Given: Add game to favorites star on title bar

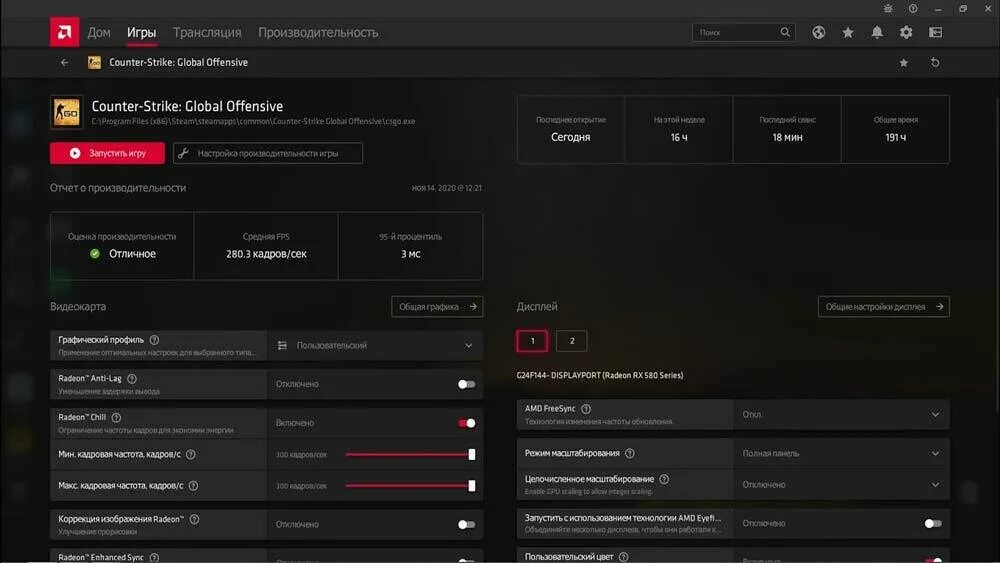Looking at the screenshot, I should (904, 62).
